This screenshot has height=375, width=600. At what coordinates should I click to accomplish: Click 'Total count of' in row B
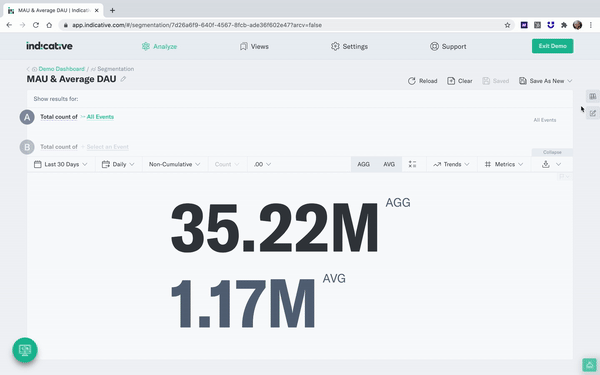[59, 147]
